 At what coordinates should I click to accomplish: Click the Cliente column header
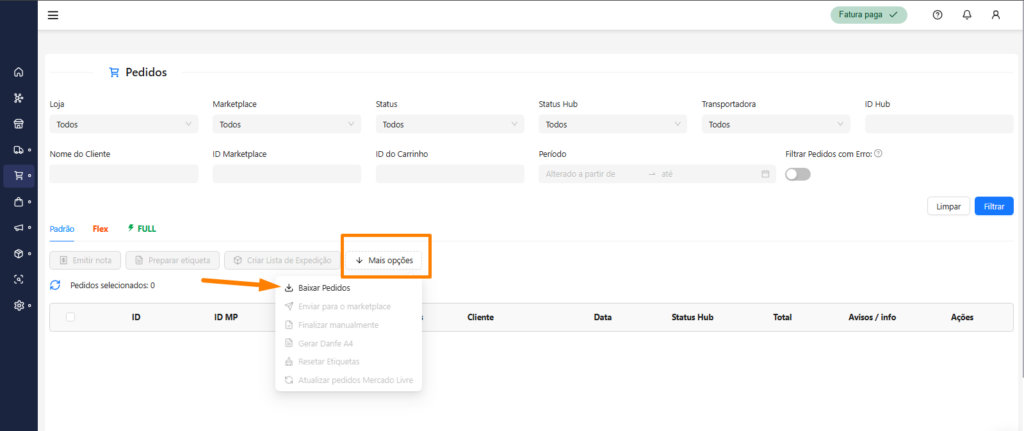(x=481, y=317)
